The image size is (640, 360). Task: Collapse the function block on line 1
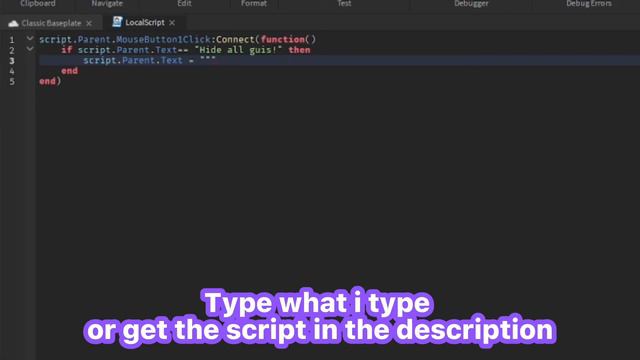30,38
